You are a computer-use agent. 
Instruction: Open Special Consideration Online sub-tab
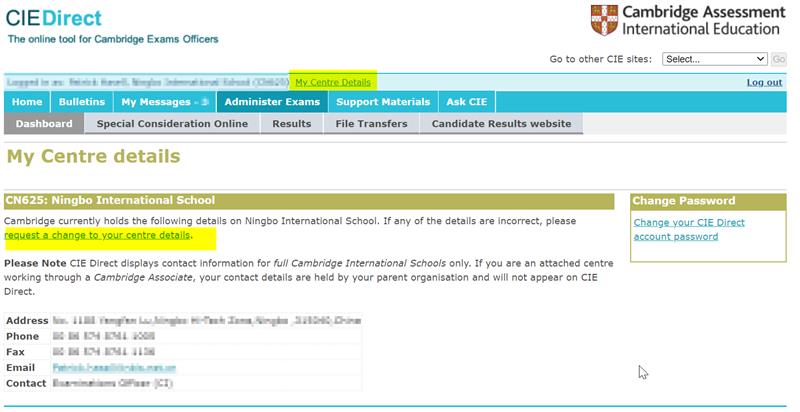172,124
